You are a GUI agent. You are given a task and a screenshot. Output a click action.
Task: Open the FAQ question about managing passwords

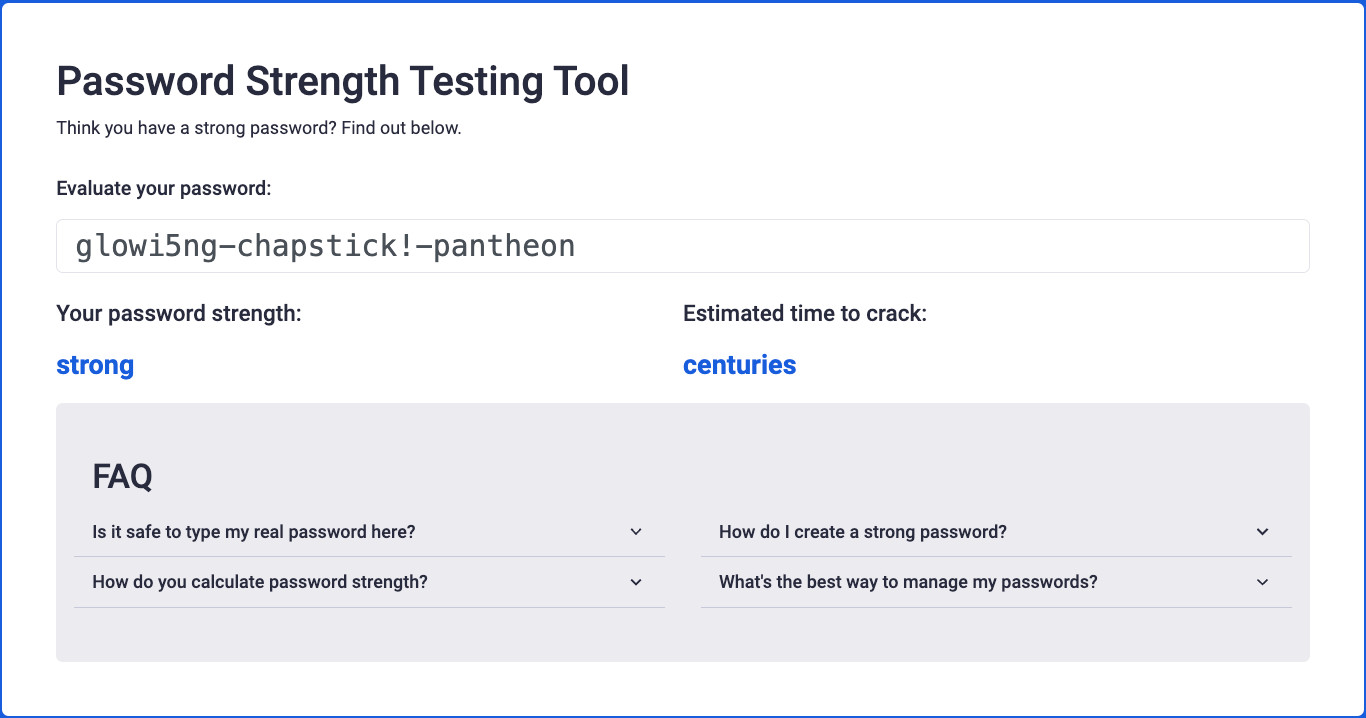tap(907, 581)
